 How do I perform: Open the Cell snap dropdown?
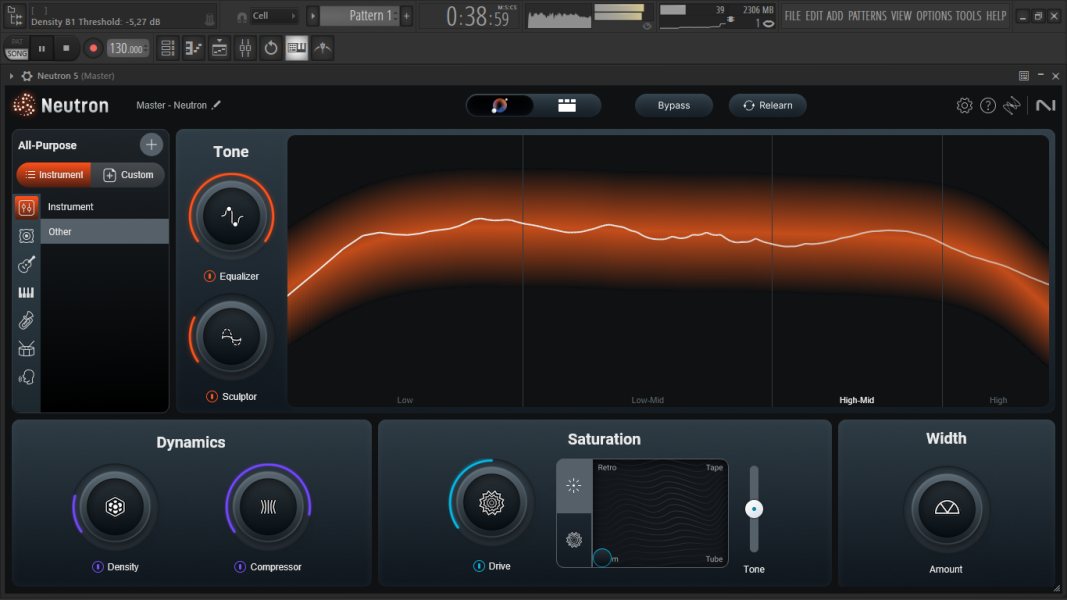pyautogui.click(x=273, y=16)
